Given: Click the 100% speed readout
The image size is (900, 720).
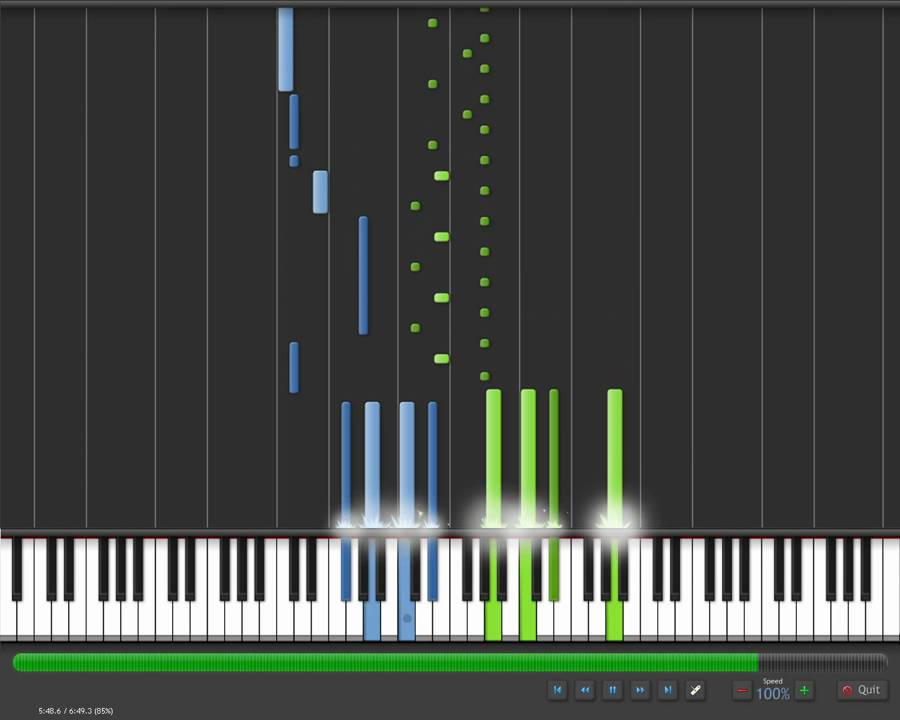Looking at the screenshot, I should pyautogui.click(x=773, y=694).
